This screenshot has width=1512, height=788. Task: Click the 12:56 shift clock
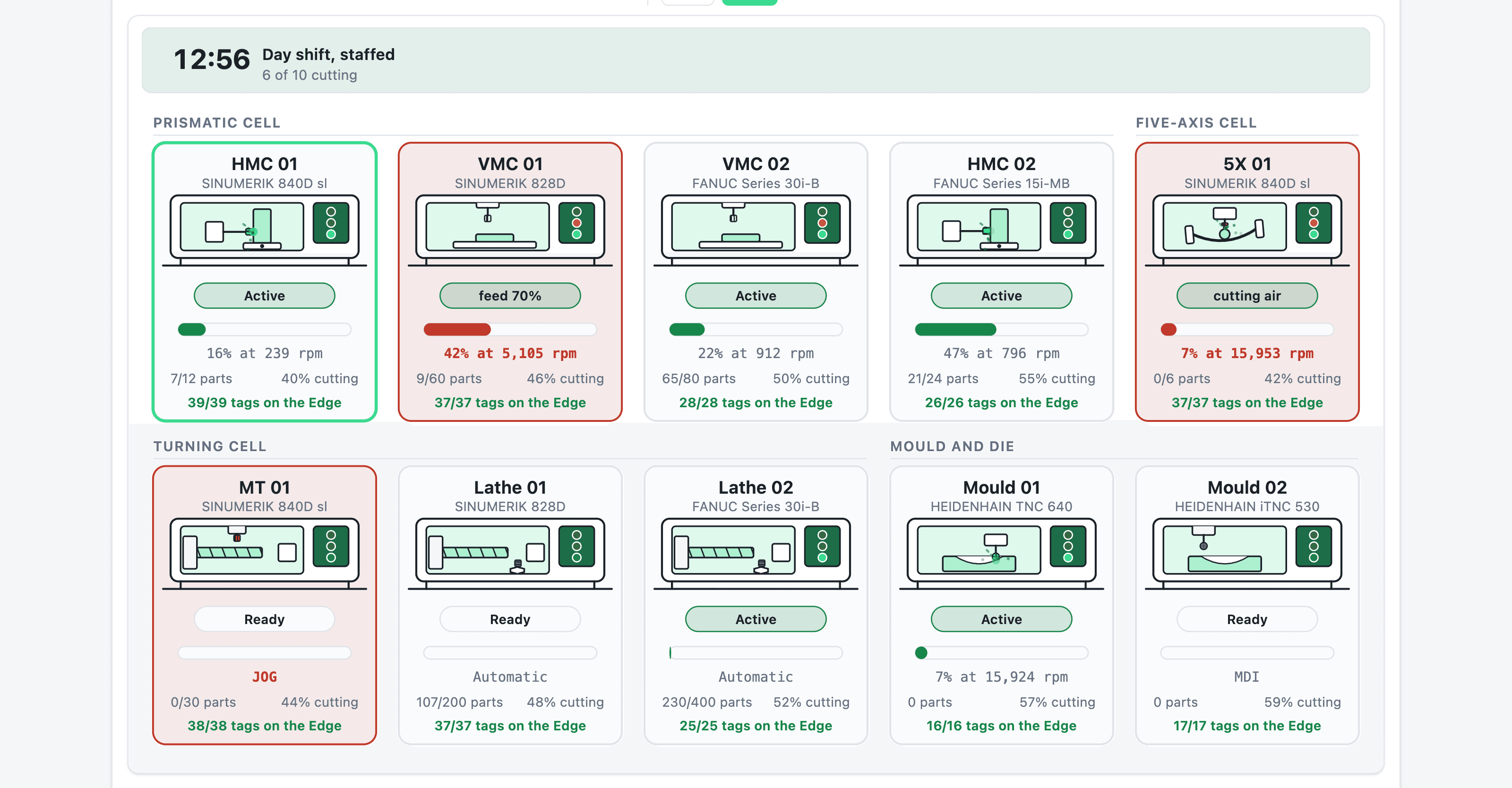pos(212,60)
